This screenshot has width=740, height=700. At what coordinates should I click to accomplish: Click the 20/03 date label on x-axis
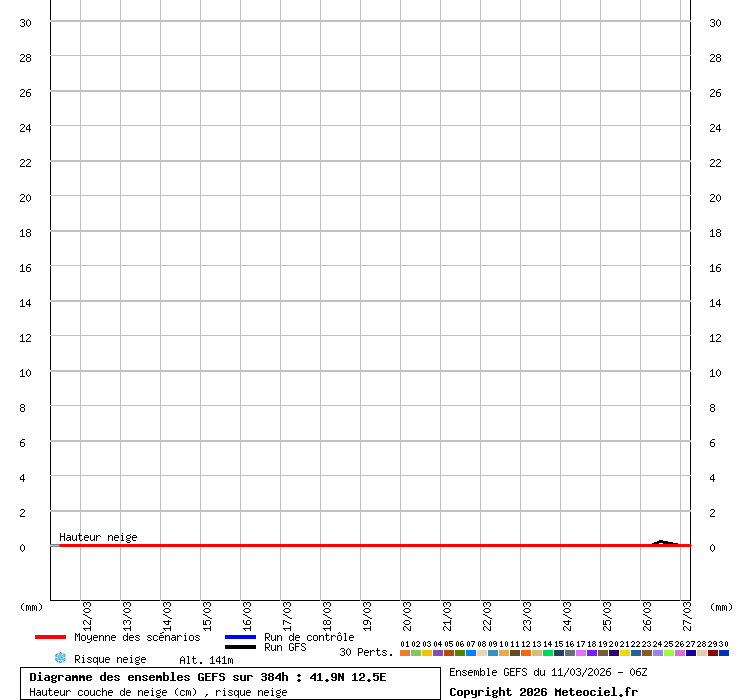tap(408, 613)
